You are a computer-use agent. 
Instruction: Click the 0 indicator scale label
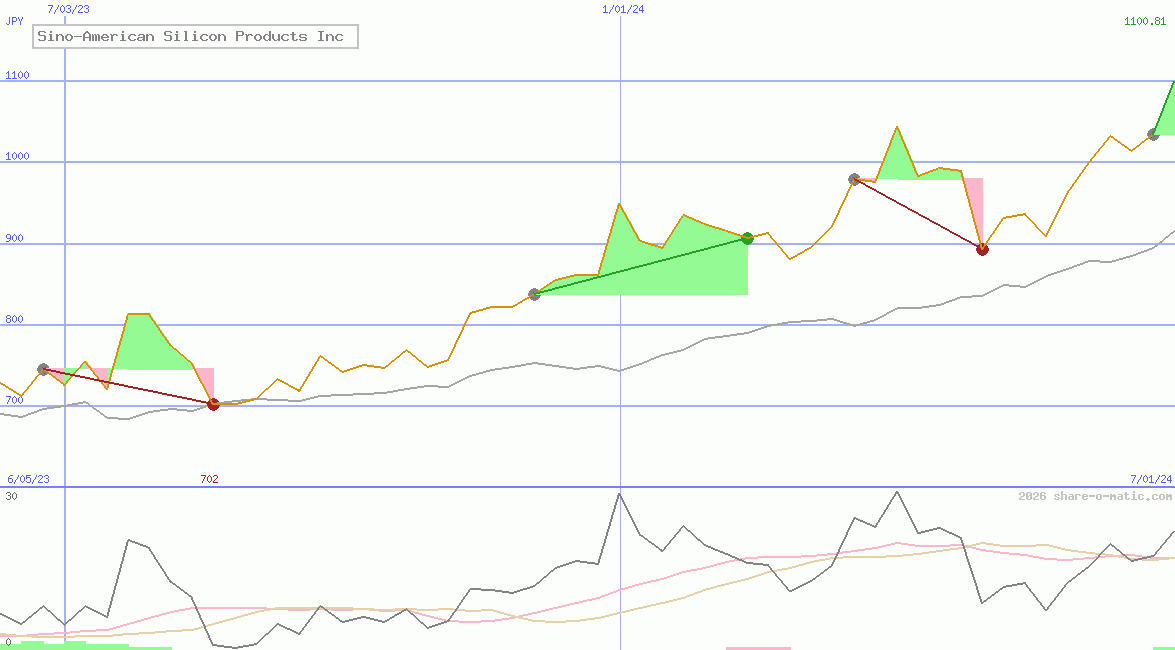[x=8, y=642]
